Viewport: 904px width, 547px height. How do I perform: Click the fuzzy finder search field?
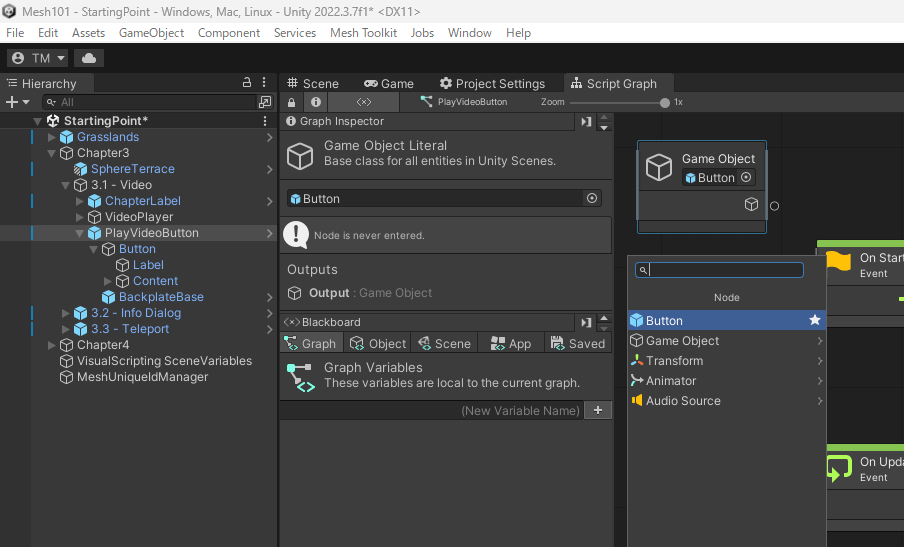click(720, 270)
